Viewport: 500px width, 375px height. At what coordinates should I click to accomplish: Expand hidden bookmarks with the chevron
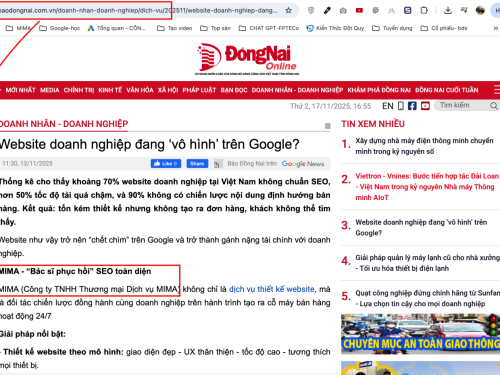click(495, 28)
